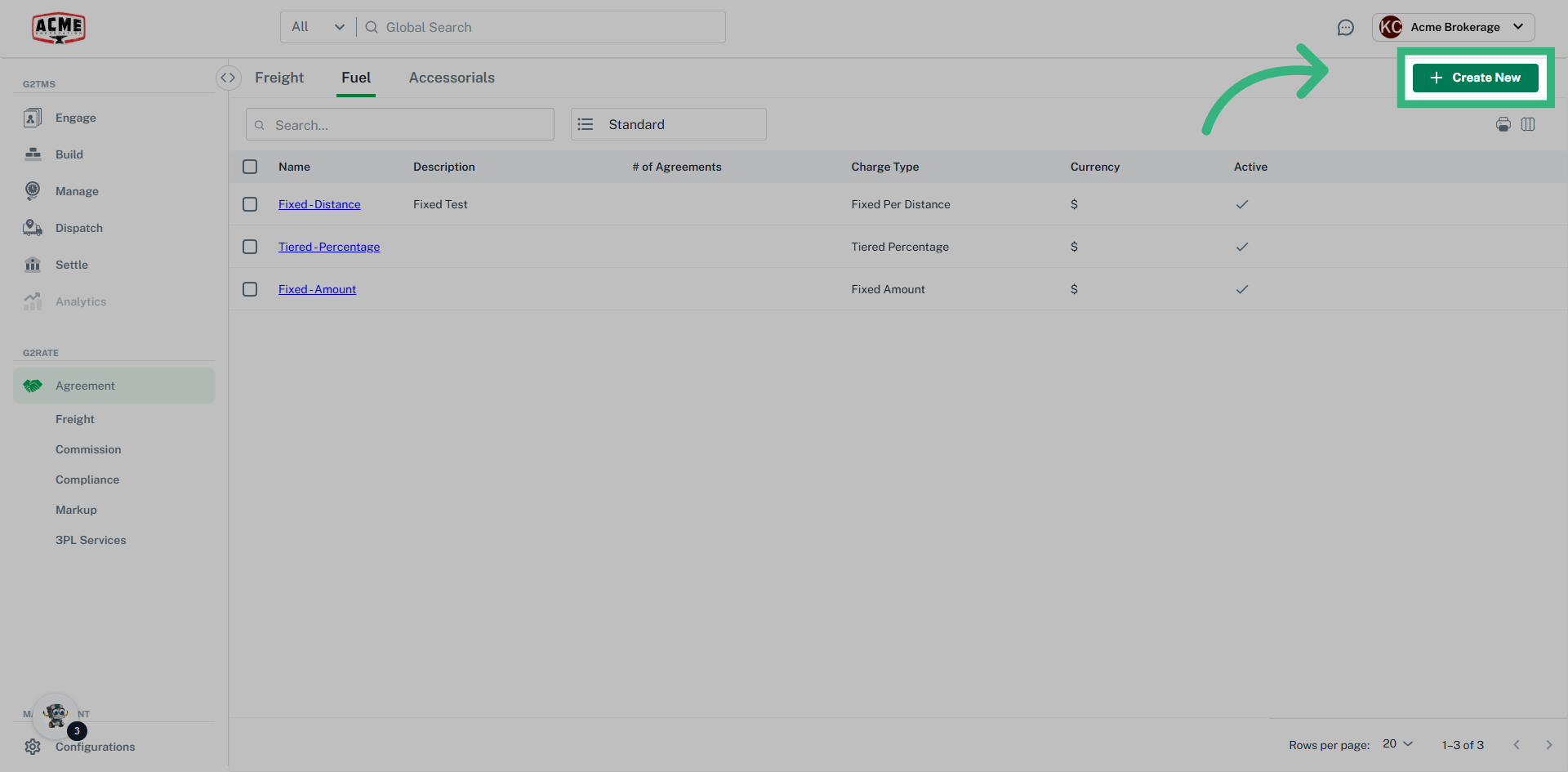The height and width of the screenshot is (772, 1568).
Task: Sort by the Charge Type column header
Action: tap(885, 167)
